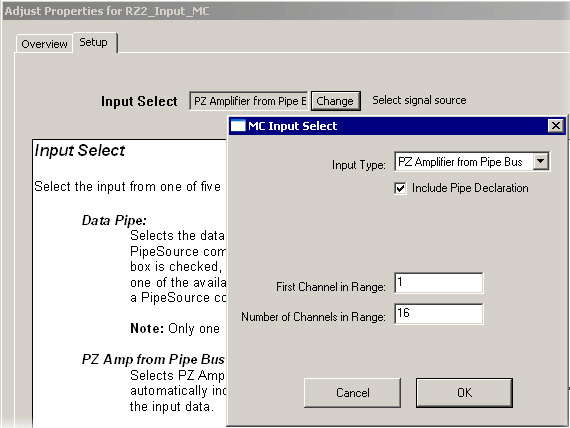Image resolution: width=570 pixels, height=428 pixels.
Task: Select the Setup tab
Action: coord(94,43)
